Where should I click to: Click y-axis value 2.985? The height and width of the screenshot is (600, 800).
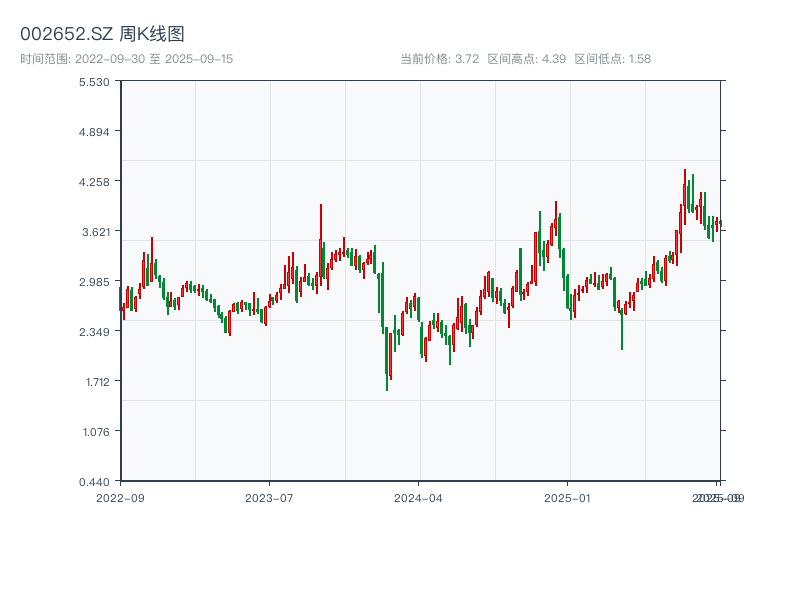[94, 282]
